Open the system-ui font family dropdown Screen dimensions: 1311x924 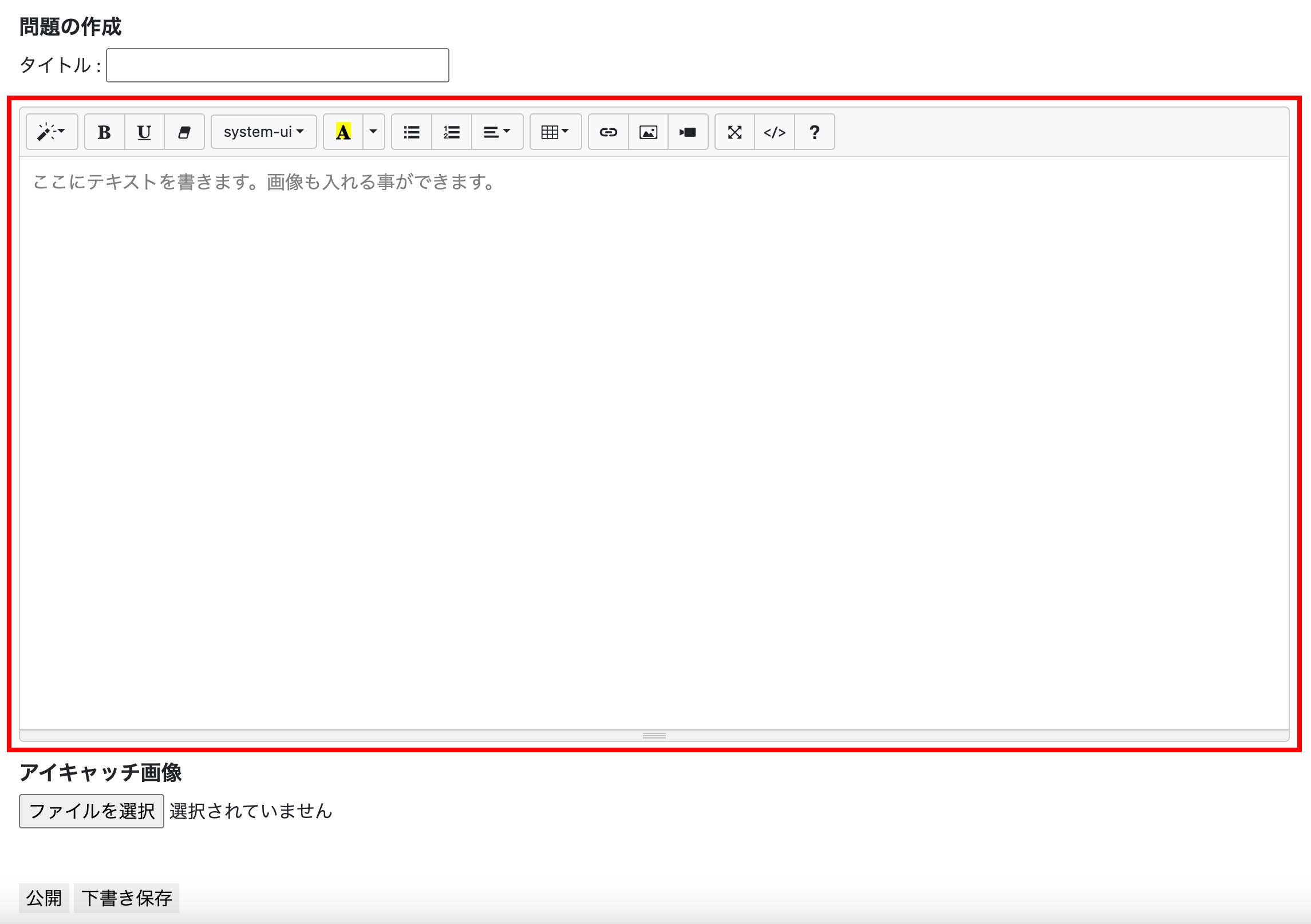[263, 132]
